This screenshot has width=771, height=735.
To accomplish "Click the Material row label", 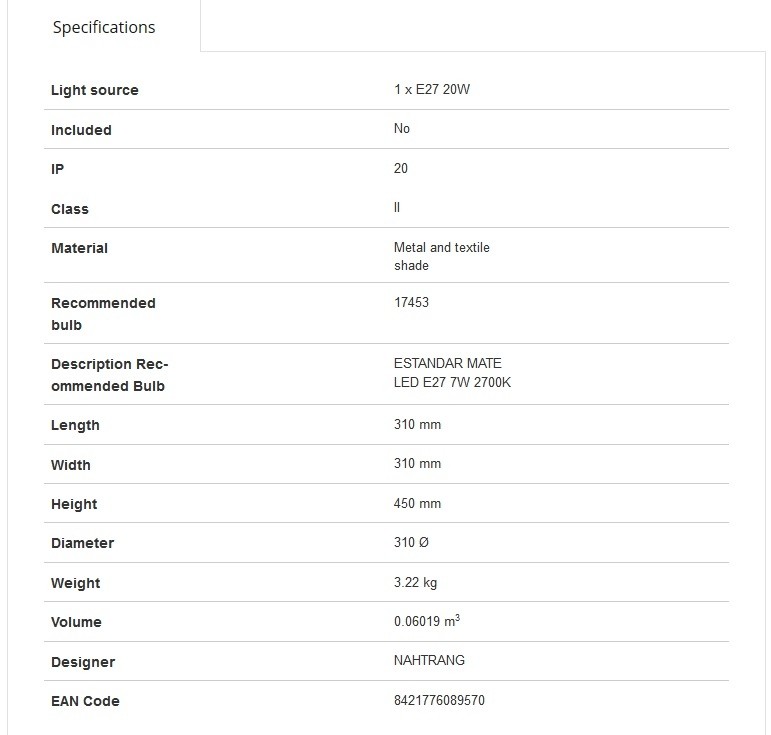I will pos(79,248).
